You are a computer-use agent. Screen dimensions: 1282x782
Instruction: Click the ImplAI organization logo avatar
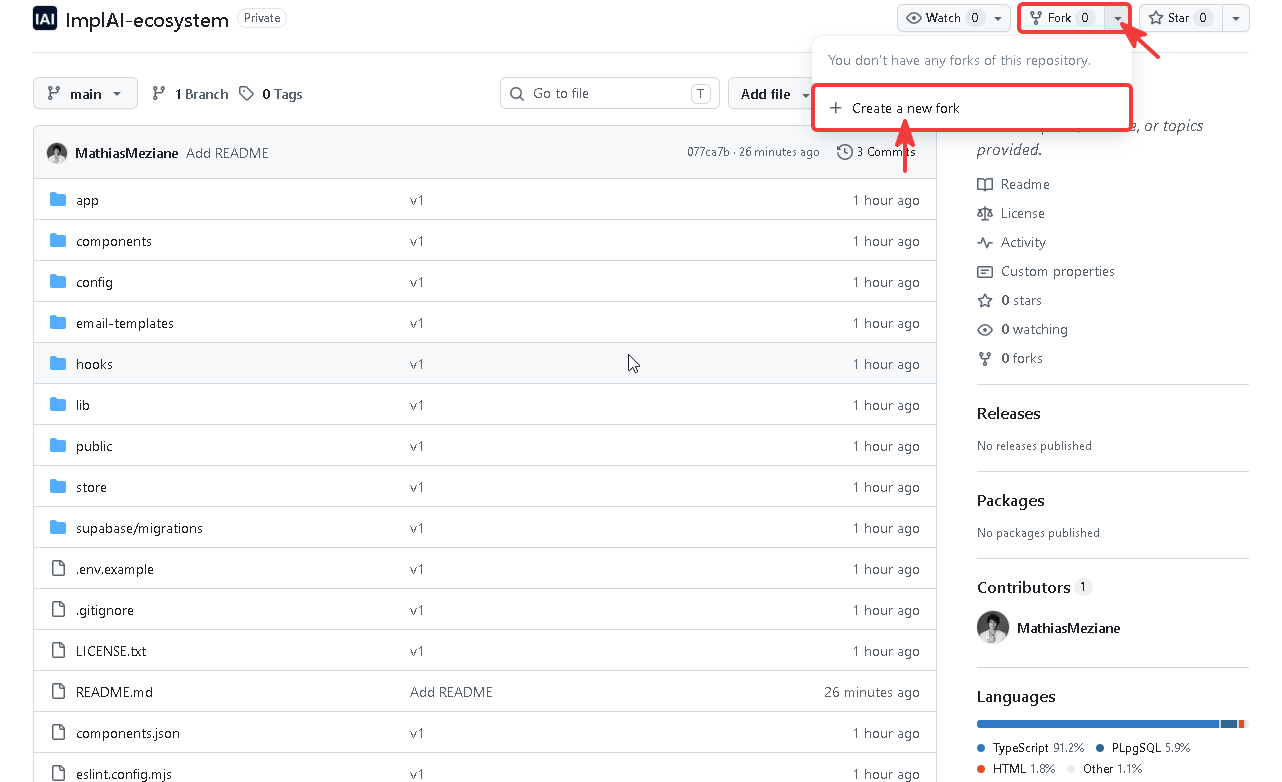(x=45, y=18)
